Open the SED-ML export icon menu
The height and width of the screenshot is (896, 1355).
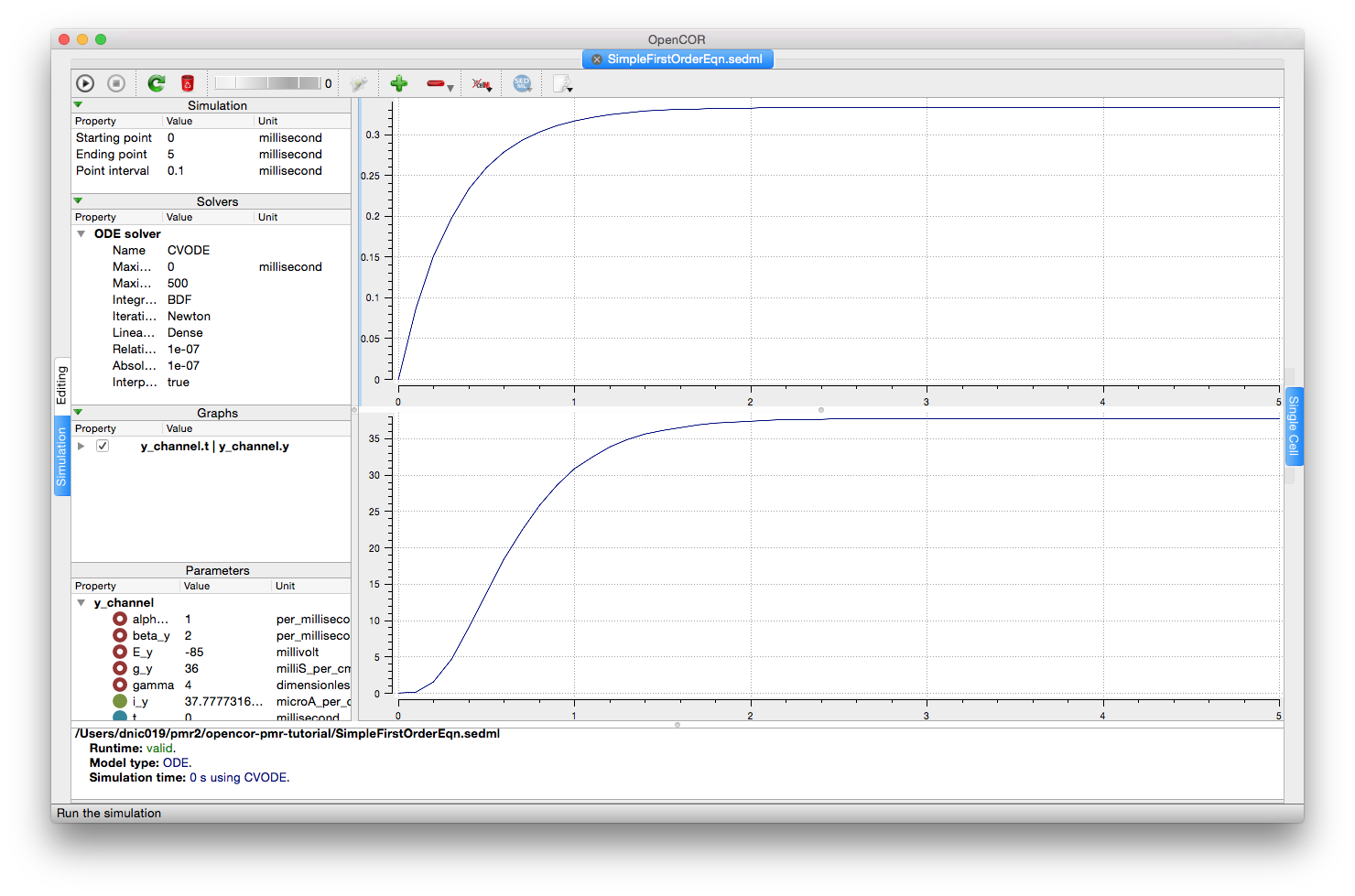click(x=522, y=83)
